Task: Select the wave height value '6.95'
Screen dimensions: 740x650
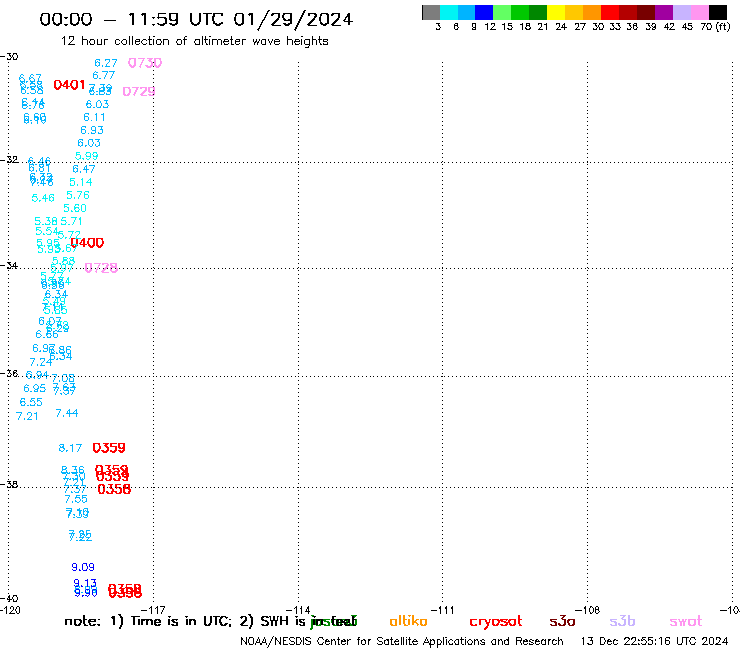Action: [34, 388]
